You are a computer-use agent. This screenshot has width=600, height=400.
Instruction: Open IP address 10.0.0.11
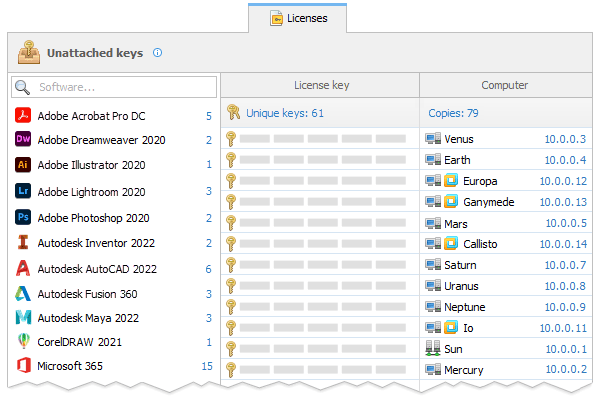(x=563, y=328)
